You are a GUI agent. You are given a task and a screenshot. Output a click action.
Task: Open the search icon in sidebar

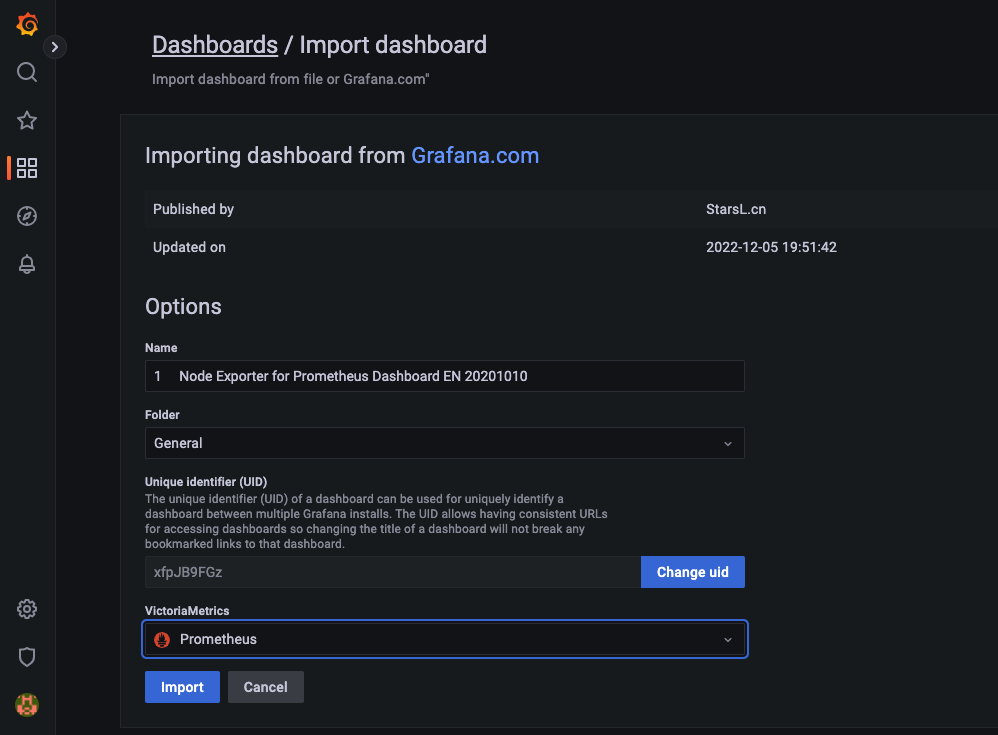27,72
